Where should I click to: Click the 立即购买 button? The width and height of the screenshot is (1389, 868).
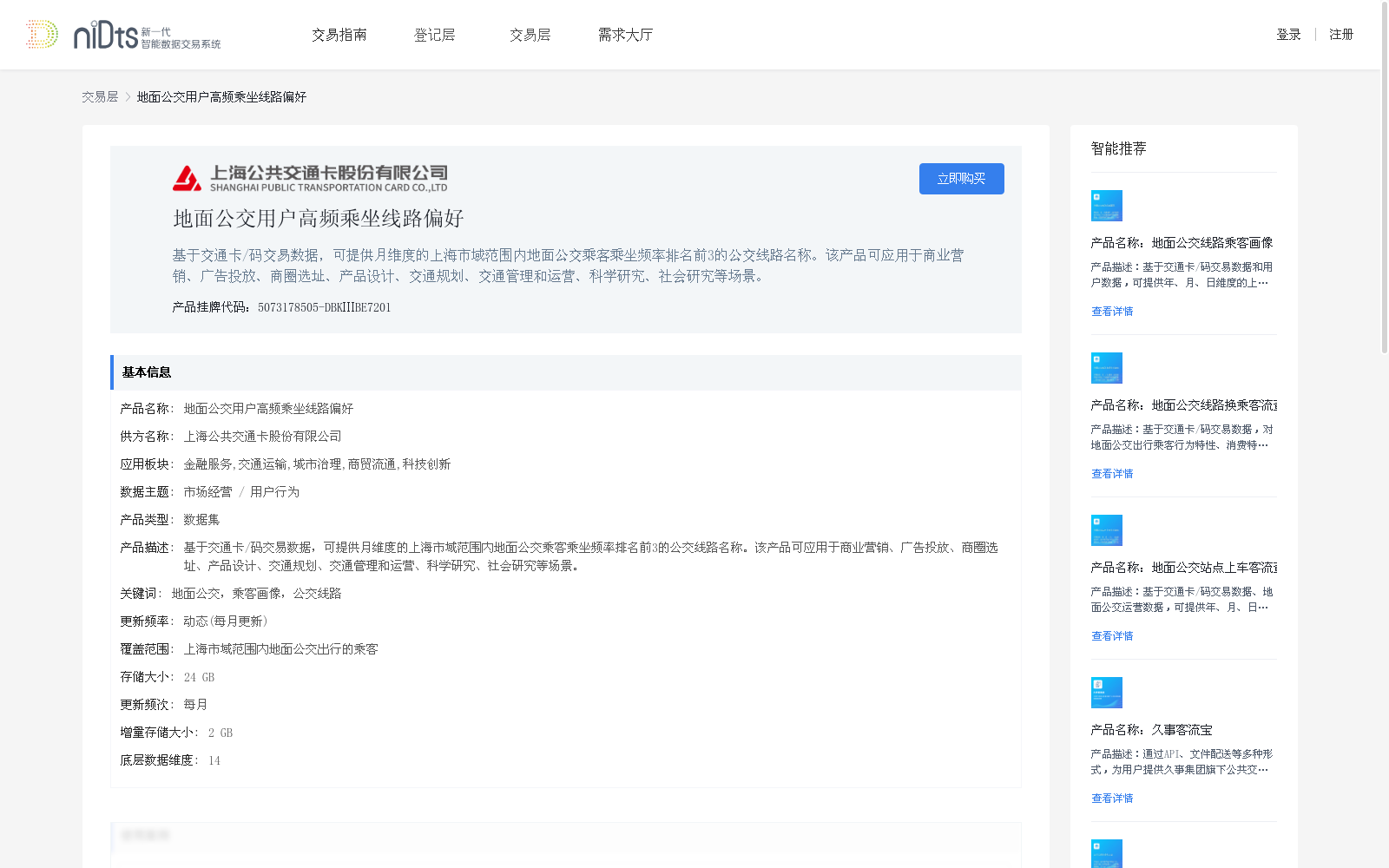(x=962, y=179)
